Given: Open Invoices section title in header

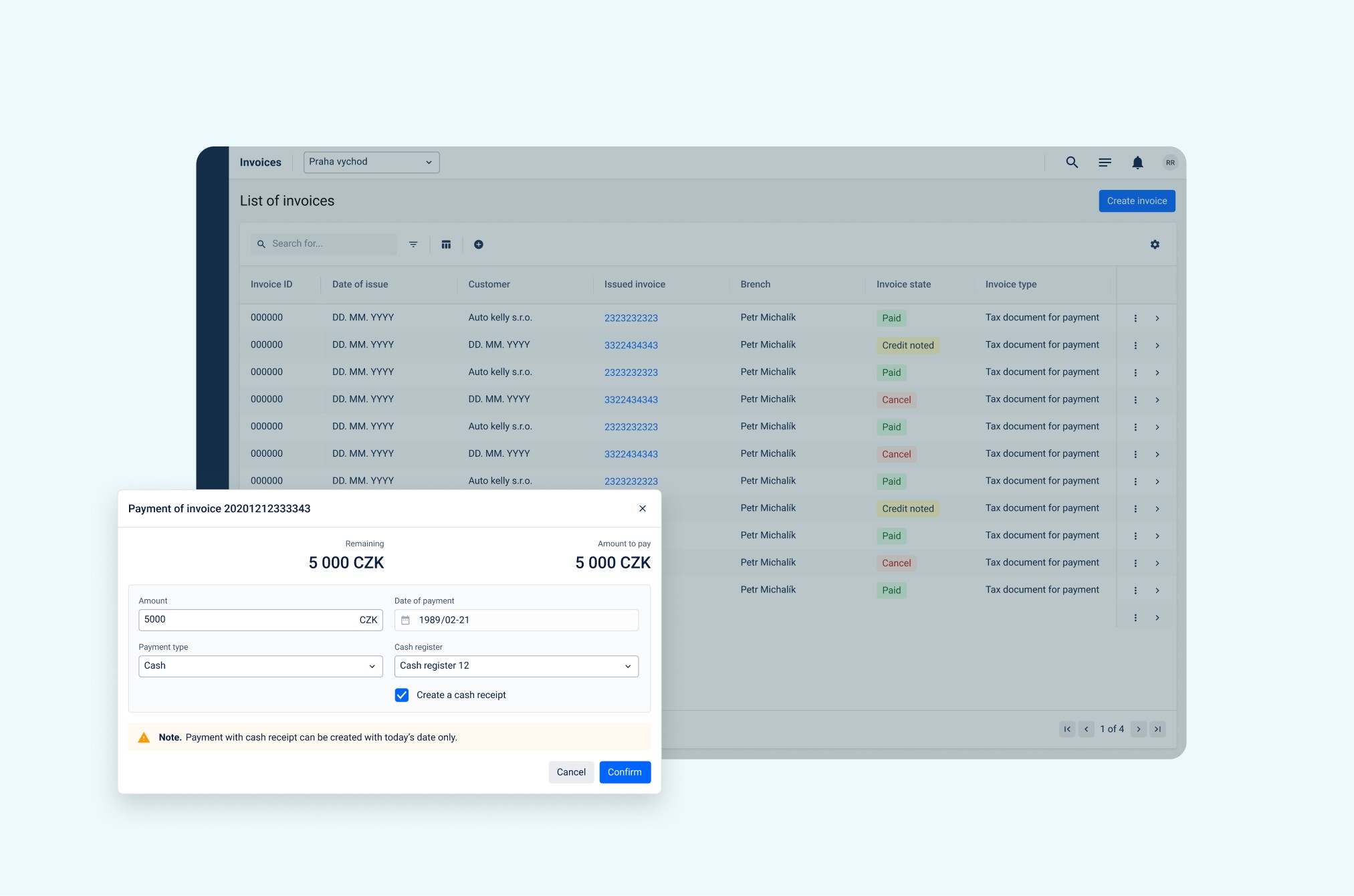Looking at the screenshot, I should 261,162.
